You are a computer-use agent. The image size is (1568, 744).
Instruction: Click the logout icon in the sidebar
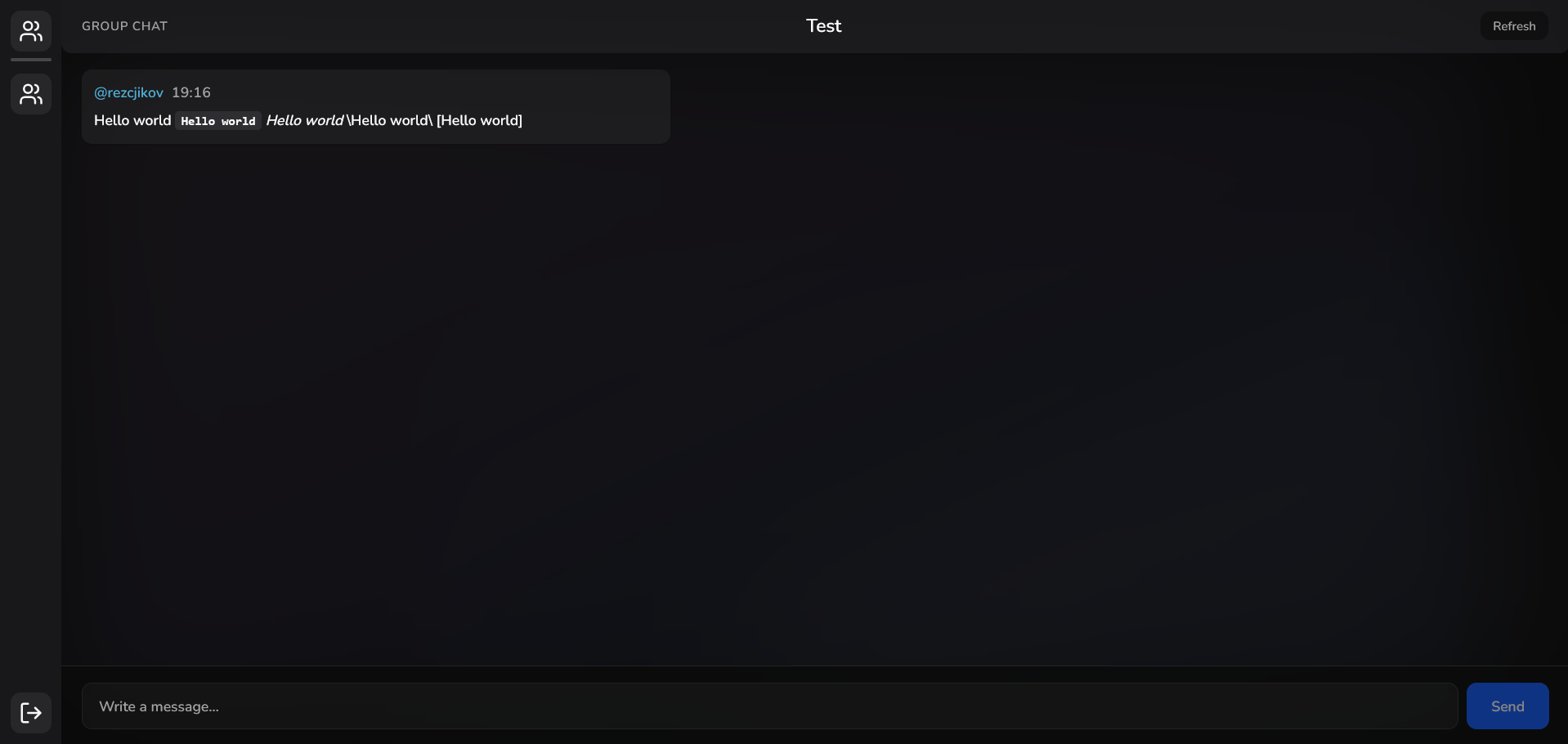[31, 713]
